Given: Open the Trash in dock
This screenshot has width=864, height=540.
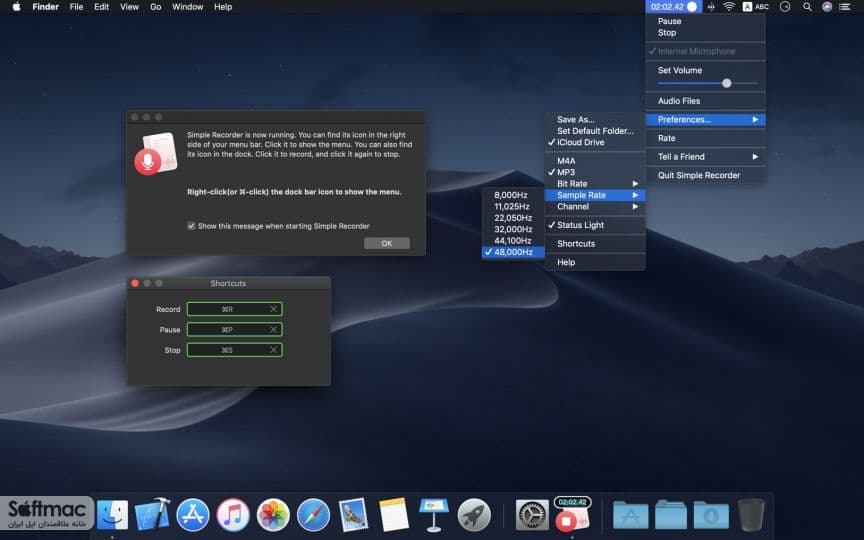Looking at the screenshot, I should (x=750, y=515).
